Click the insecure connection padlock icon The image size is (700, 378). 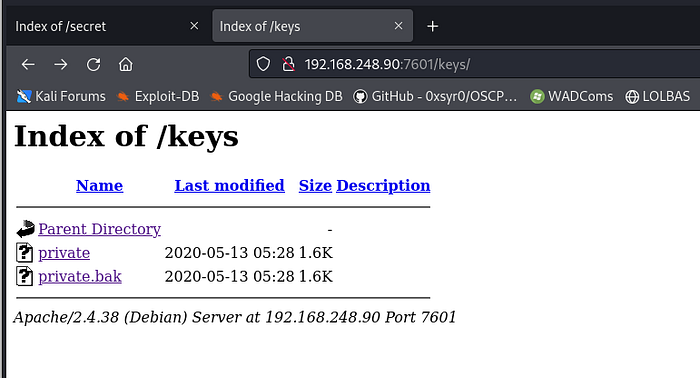[288, 64]
